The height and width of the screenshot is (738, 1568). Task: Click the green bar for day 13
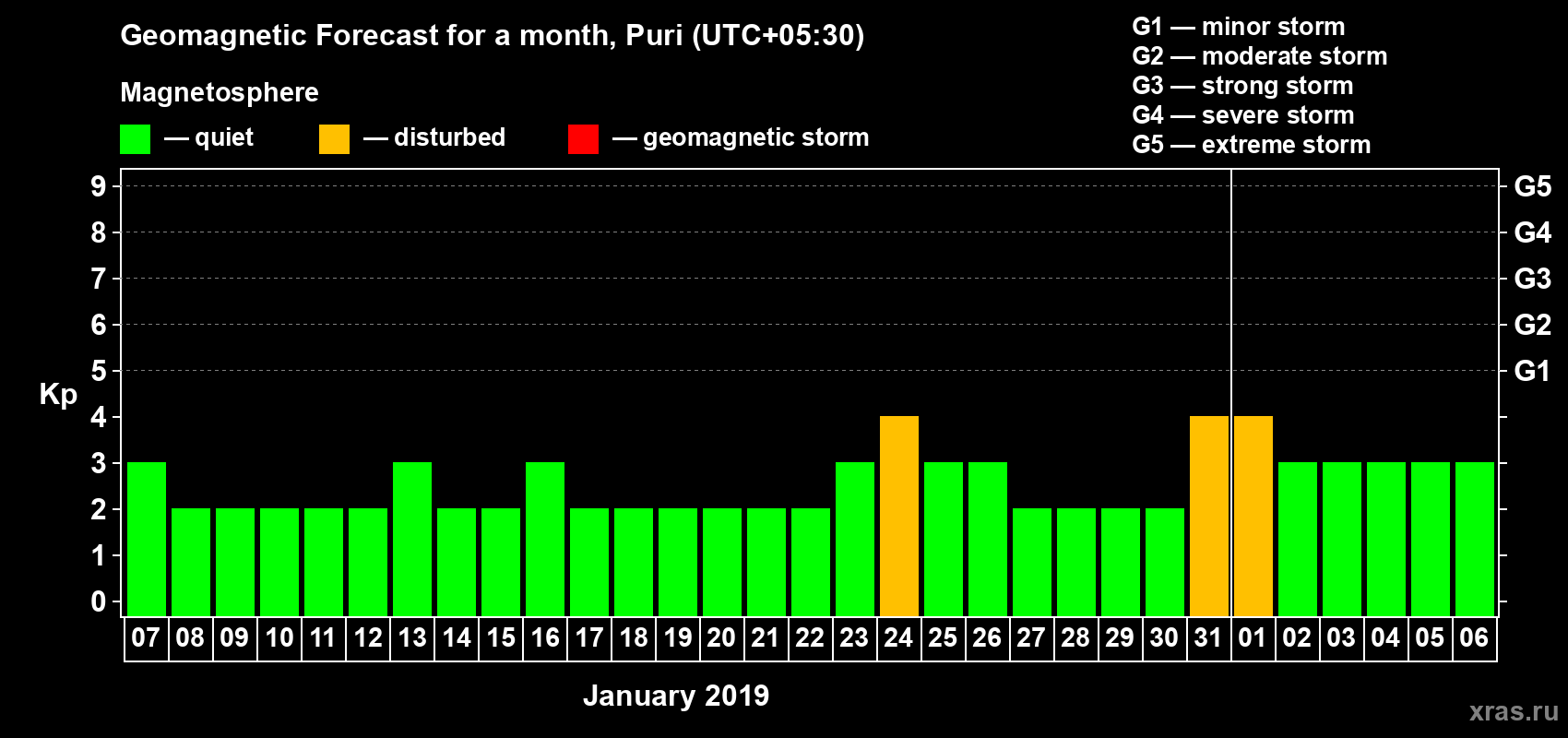[412, 540]
